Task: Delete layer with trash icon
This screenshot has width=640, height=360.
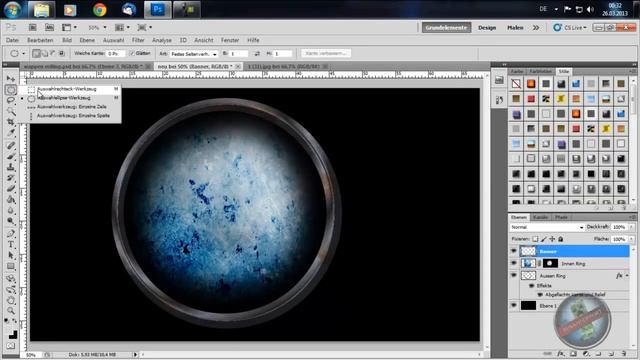Action: [x=624, y=353]
